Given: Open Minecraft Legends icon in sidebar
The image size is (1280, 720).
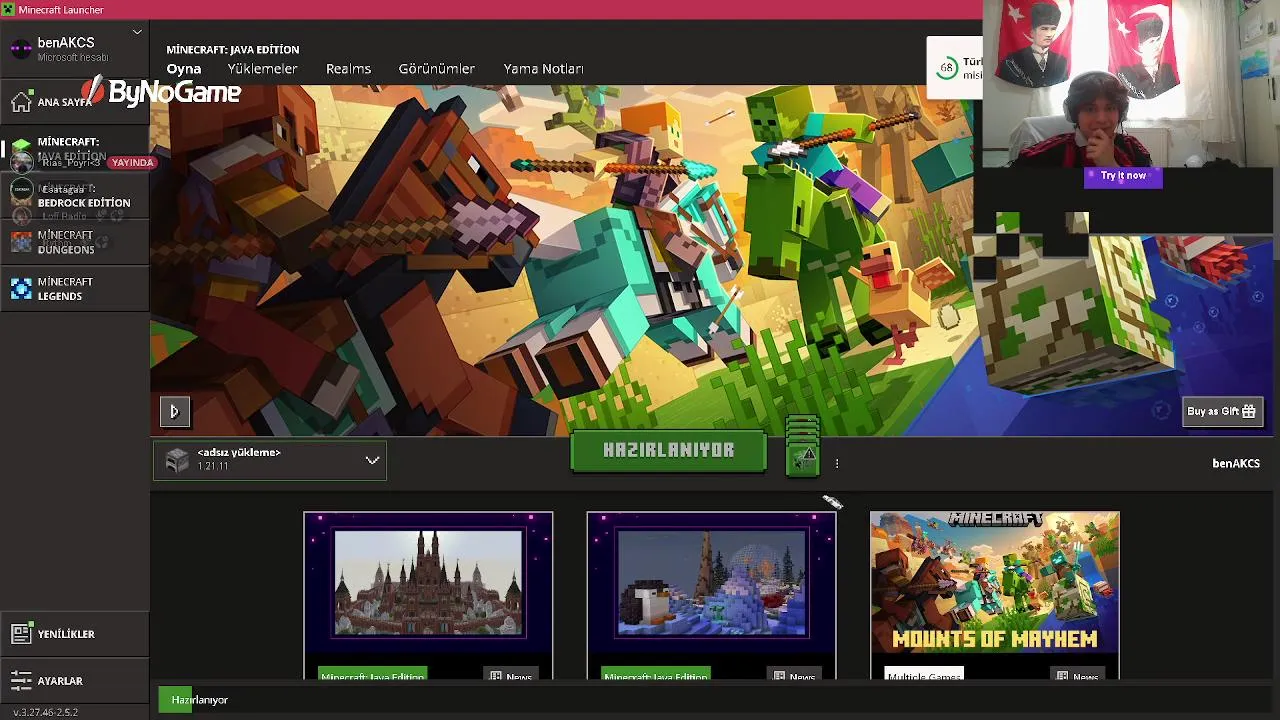Looking at the screenshot, I should tap(21, 289).
